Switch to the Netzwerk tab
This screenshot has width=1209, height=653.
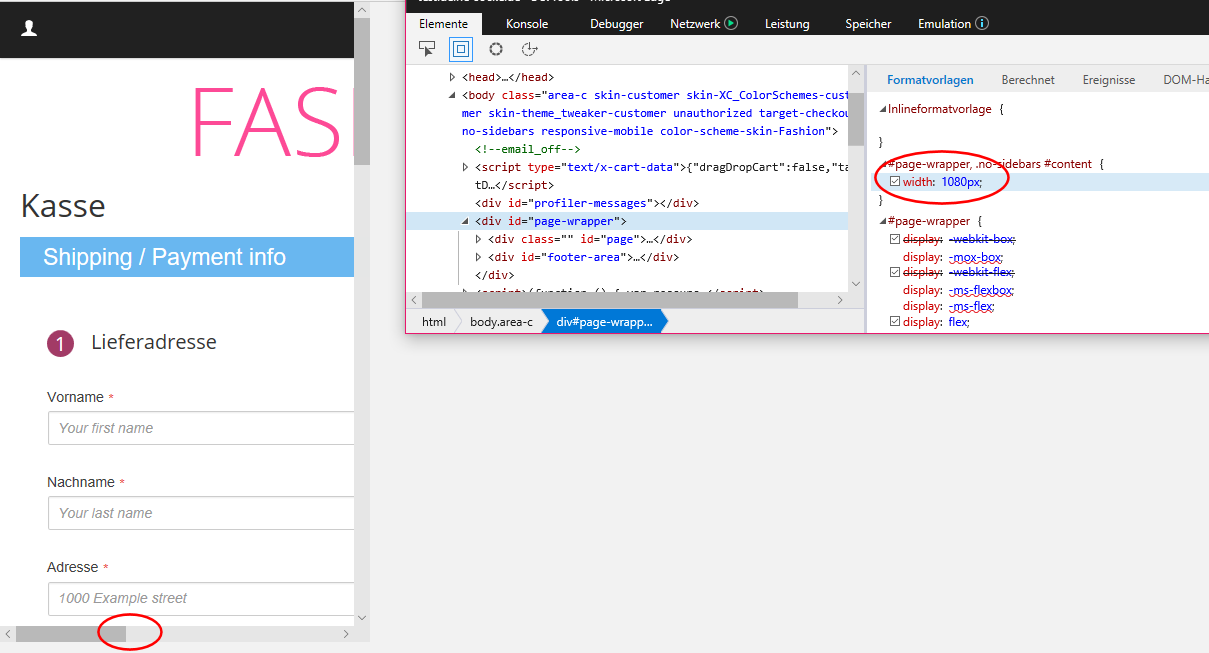click(695, 24)
